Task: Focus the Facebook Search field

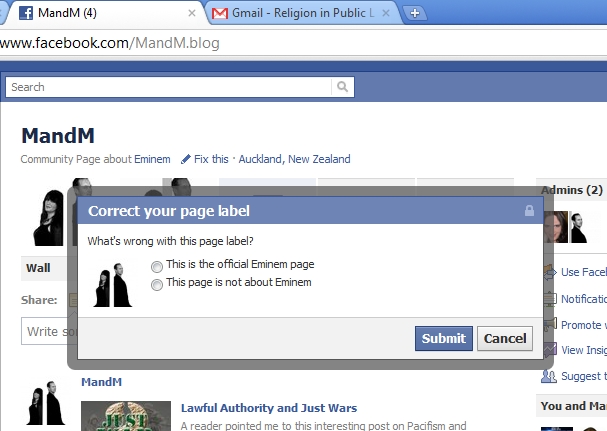Action: [x=169, y=87]
